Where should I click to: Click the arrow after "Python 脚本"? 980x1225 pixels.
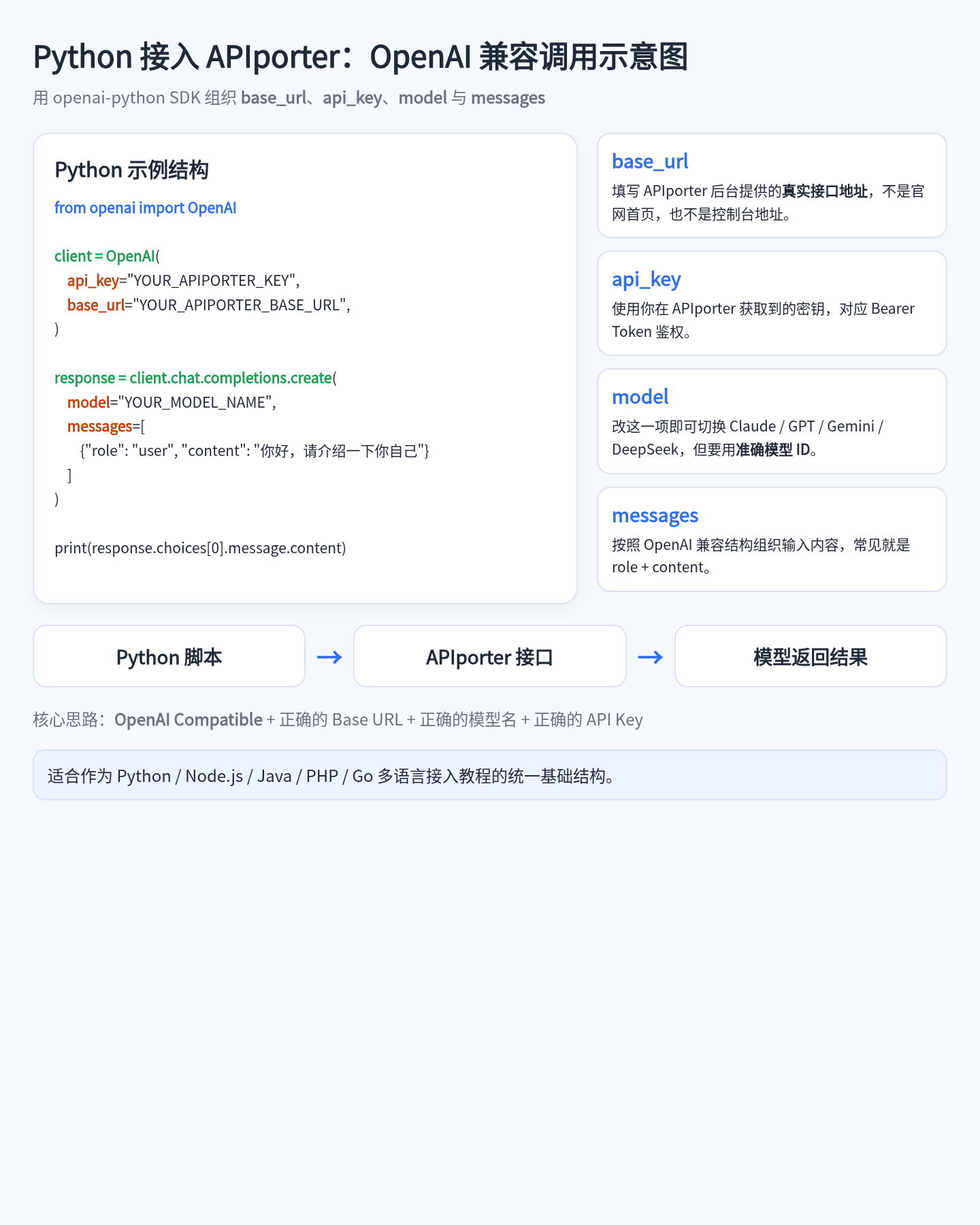coord(329,657)
